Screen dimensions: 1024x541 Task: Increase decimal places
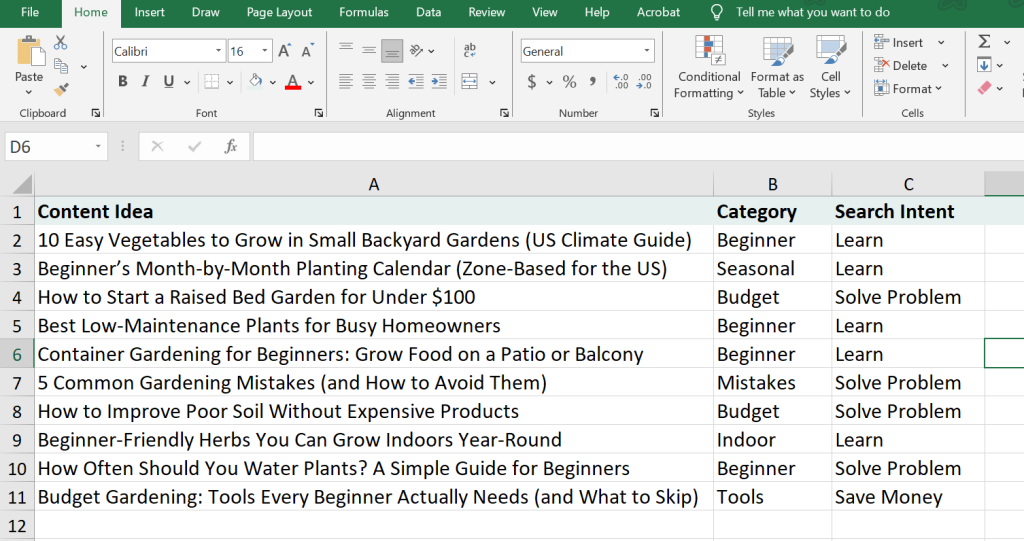point(621,82)
